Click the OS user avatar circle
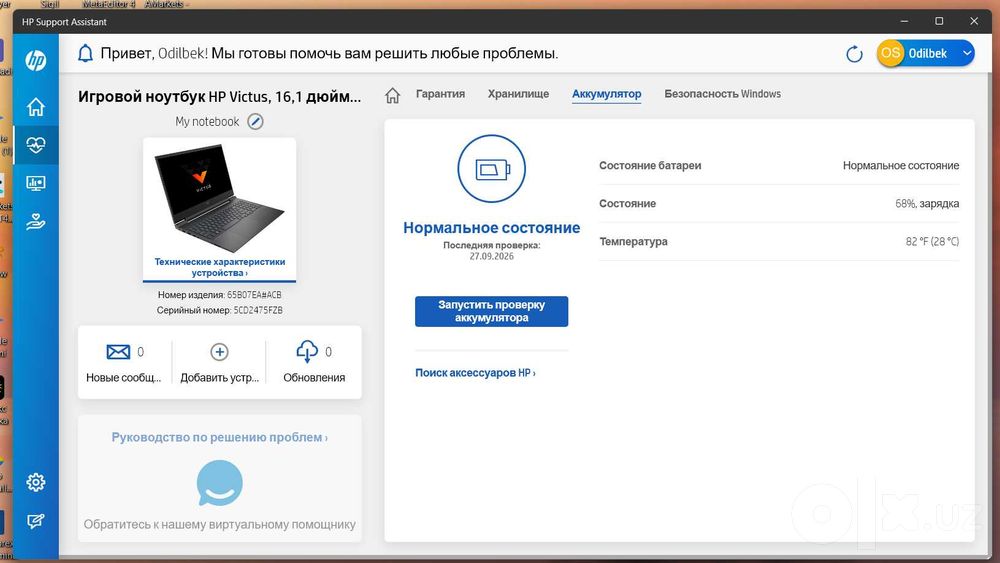Viewport: 1000px width, 563px height. [890, 53]
